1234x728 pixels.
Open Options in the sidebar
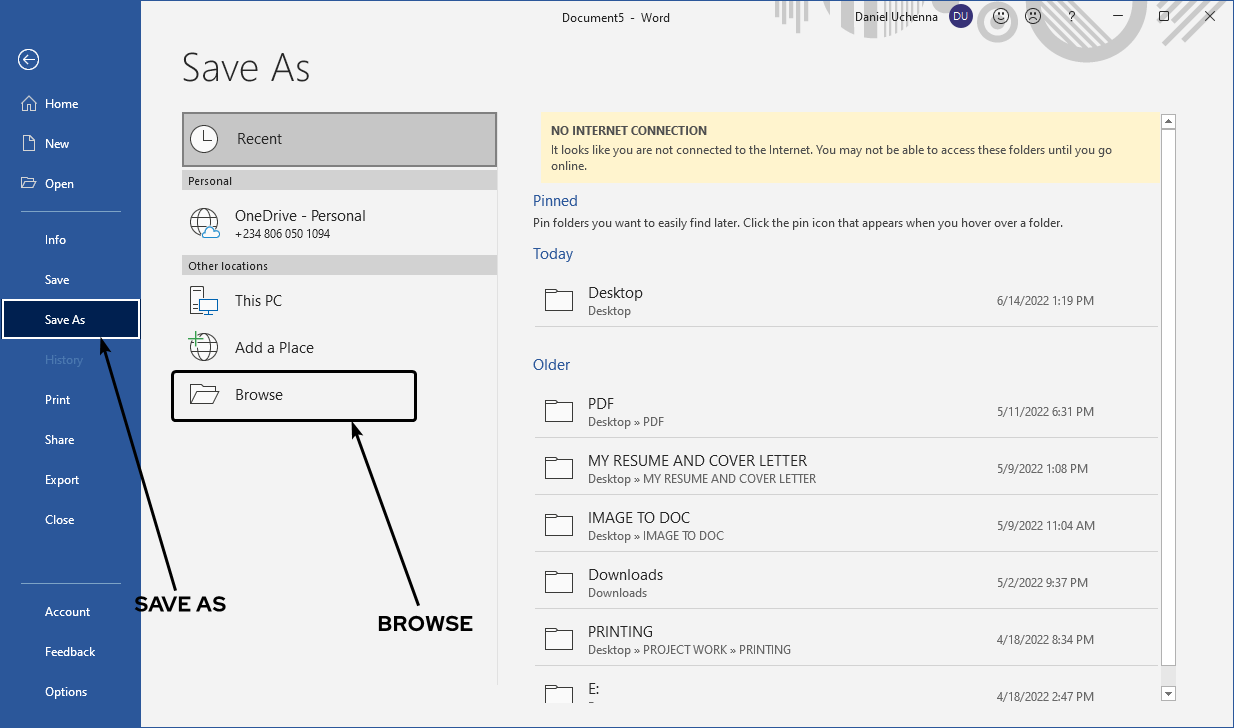click(x=66, y=692)
